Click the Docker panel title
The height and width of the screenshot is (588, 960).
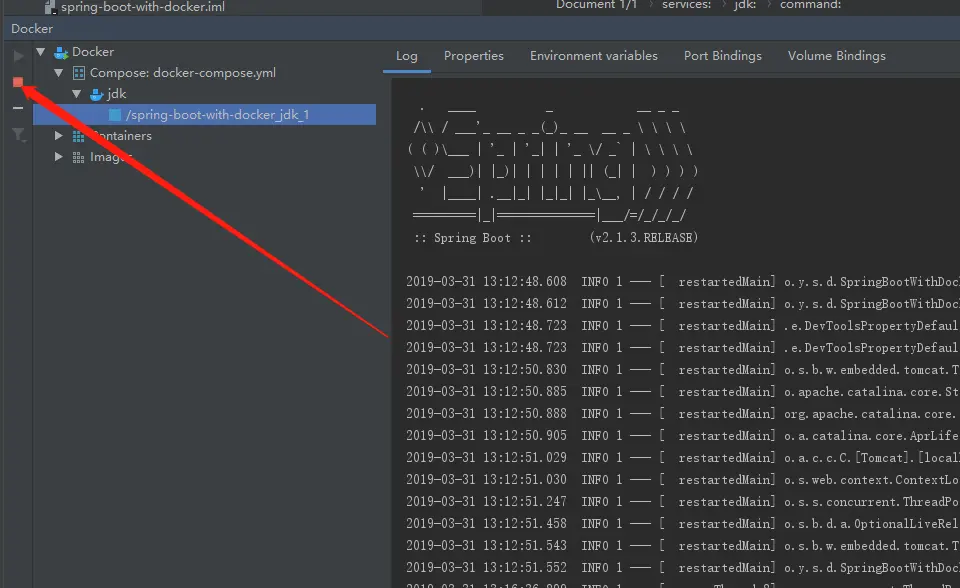[32, 29]
